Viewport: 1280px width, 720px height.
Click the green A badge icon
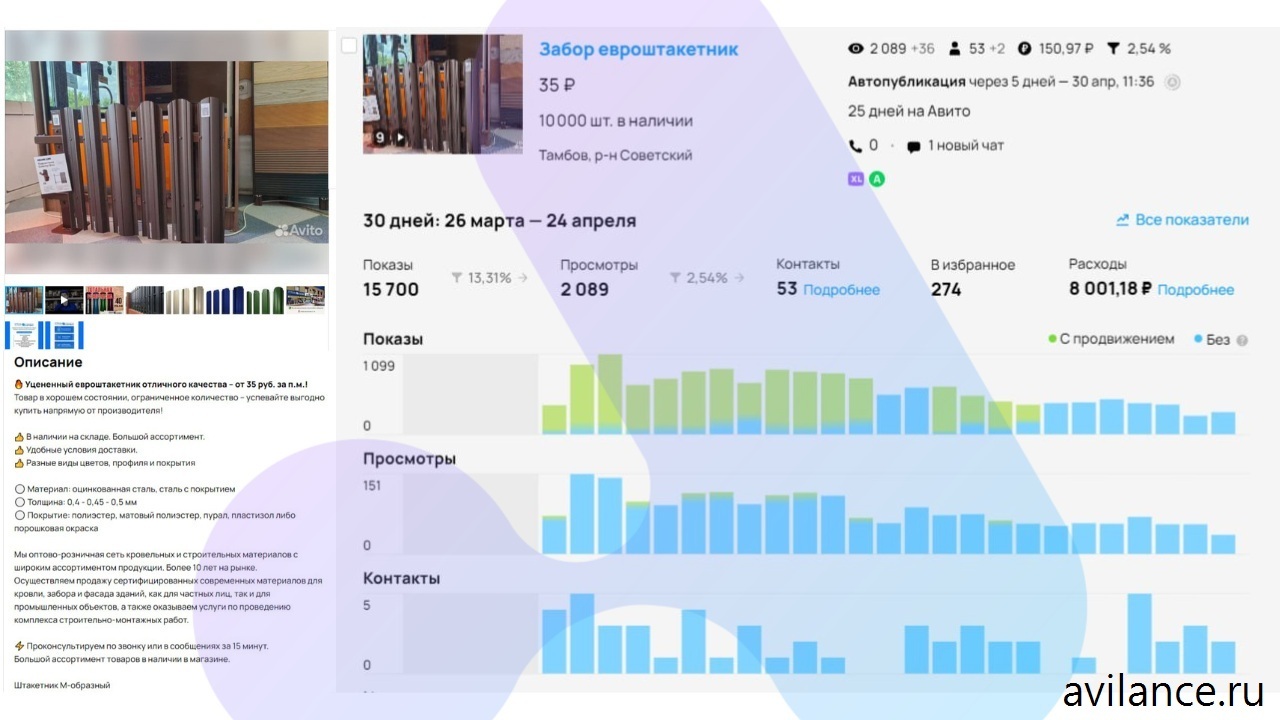tap(877, 179)
